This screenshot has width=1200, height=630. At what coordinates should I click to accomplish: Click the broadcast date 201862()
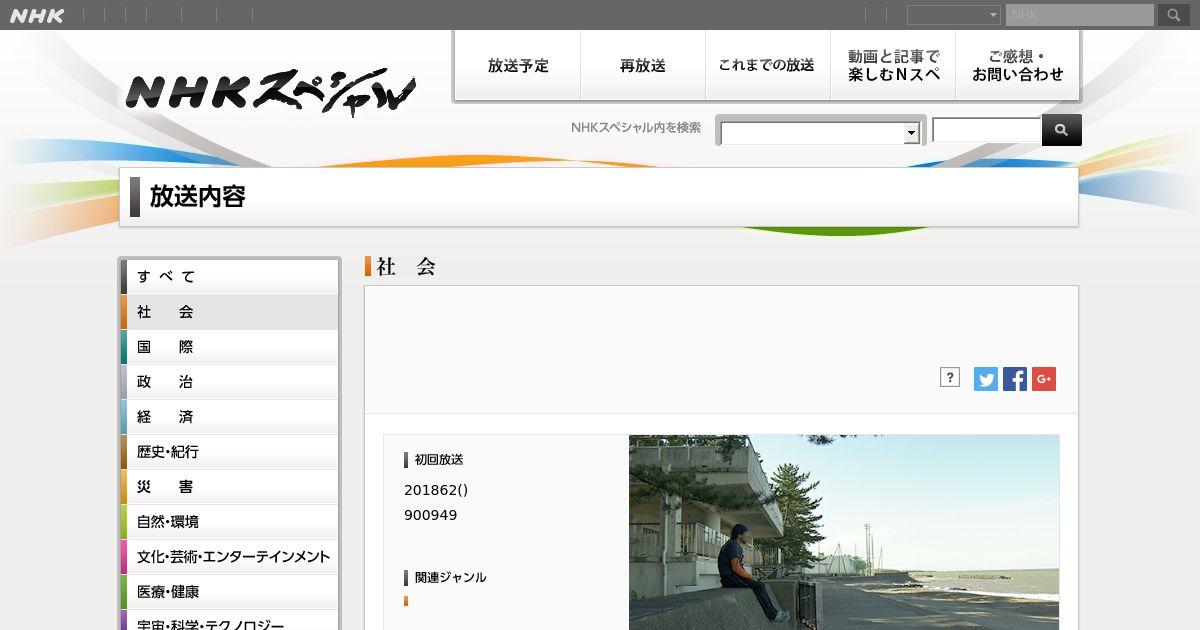pos(436,490)
